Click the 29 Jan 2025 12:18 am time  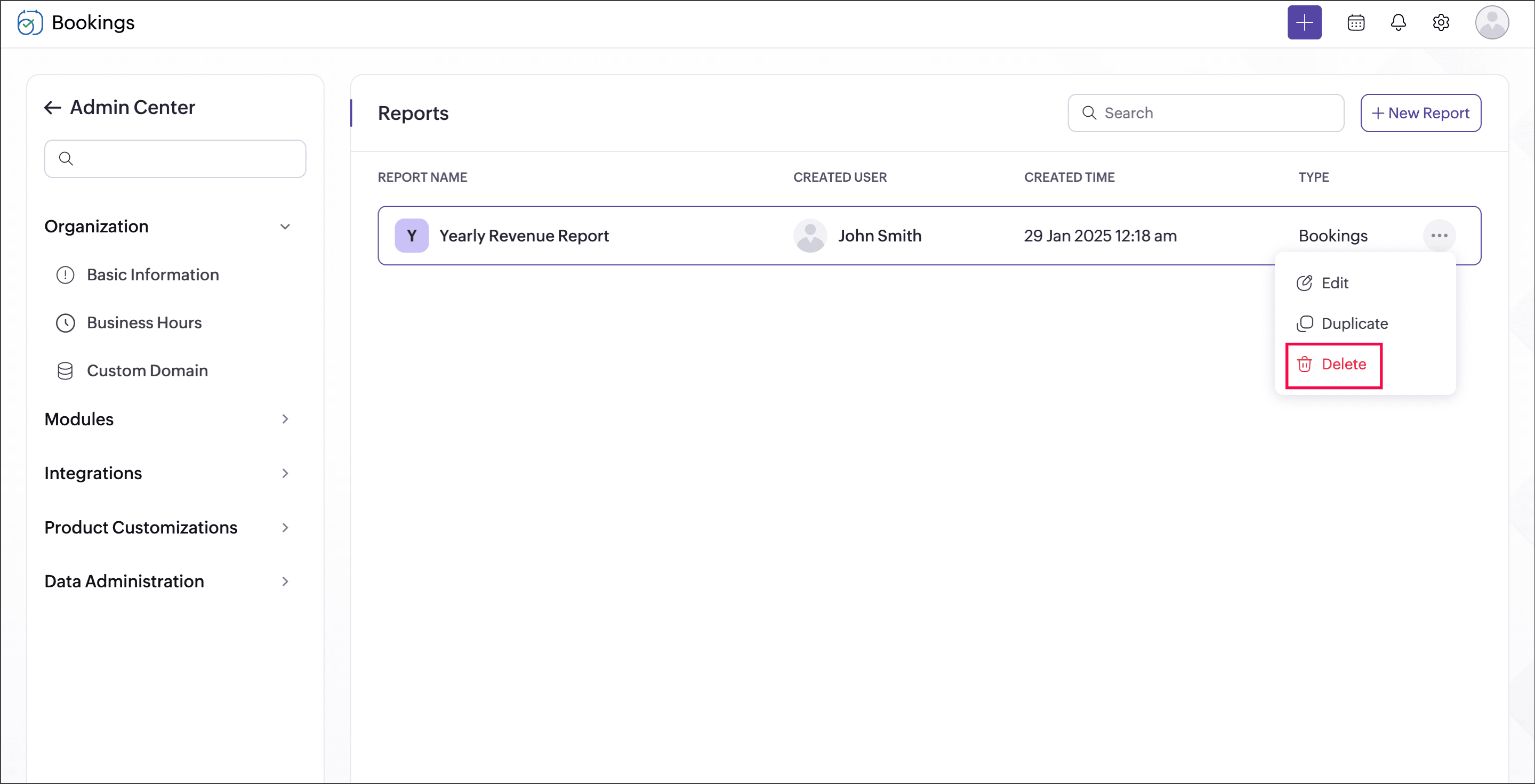1099,236
